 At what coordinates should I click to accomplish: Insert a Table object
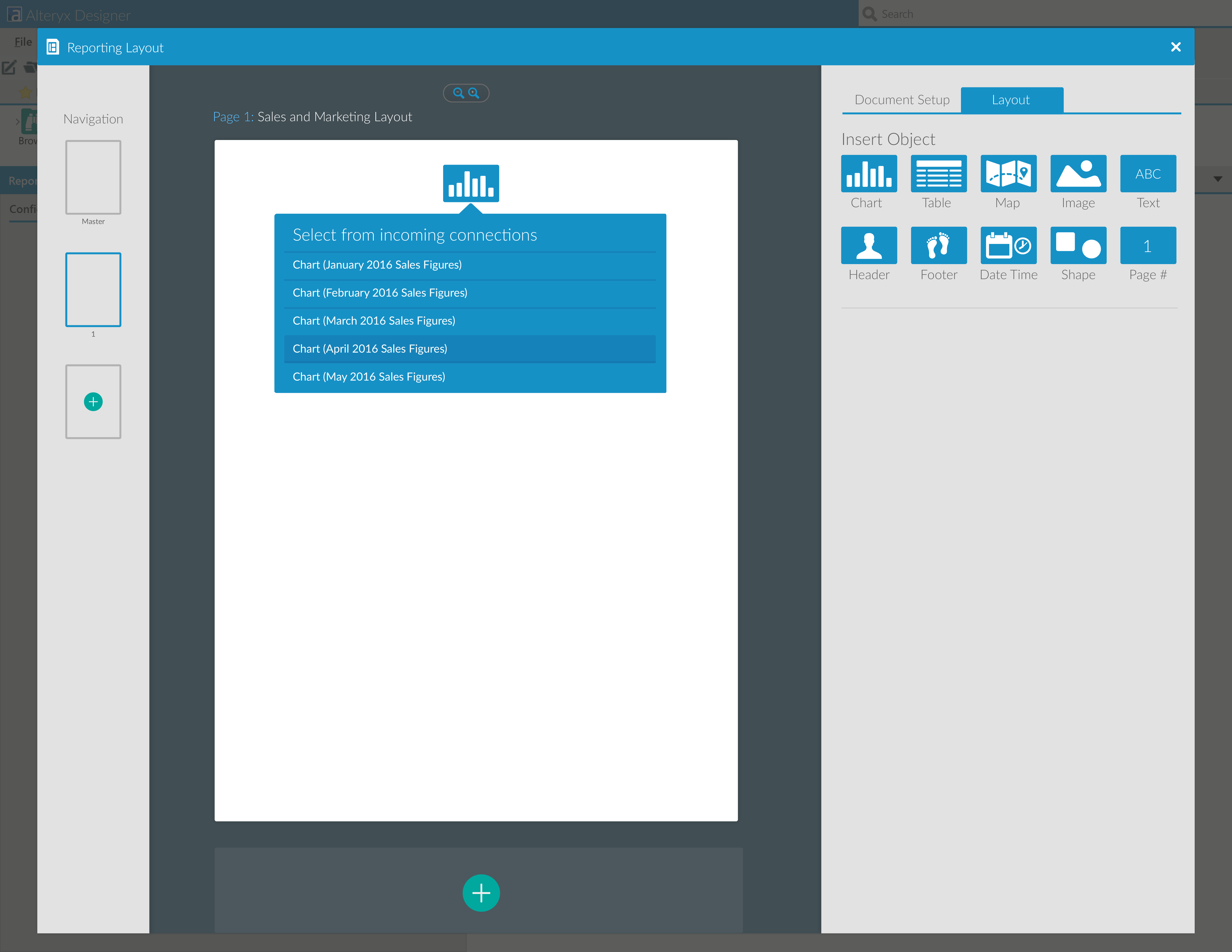coord(938,174)
